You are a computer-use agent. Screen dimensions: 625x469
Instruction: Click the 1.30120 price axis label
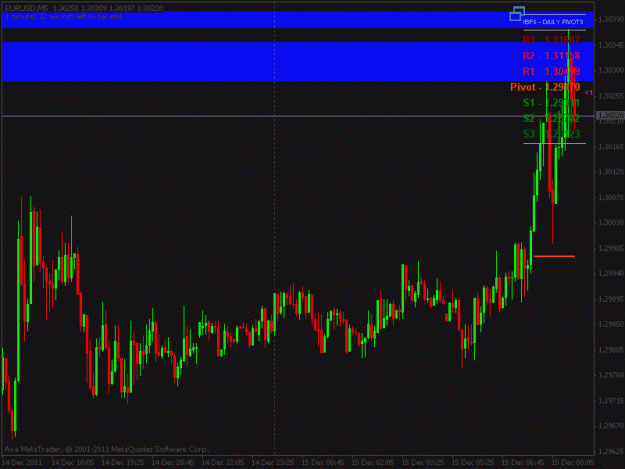(x=611, y=172)
